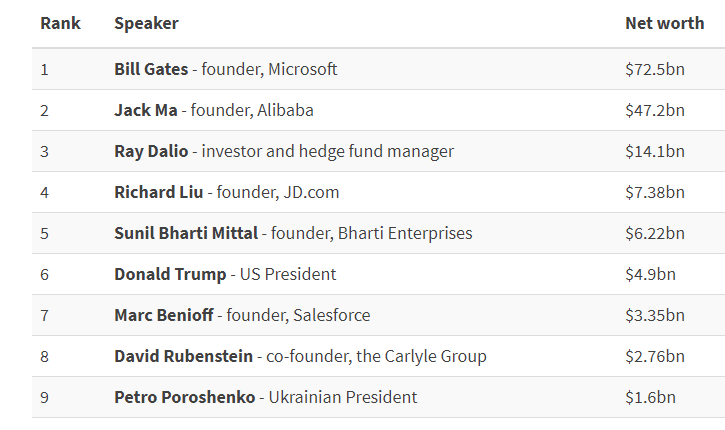Select Petro Poroshenko speaker entry

point(266,397)
